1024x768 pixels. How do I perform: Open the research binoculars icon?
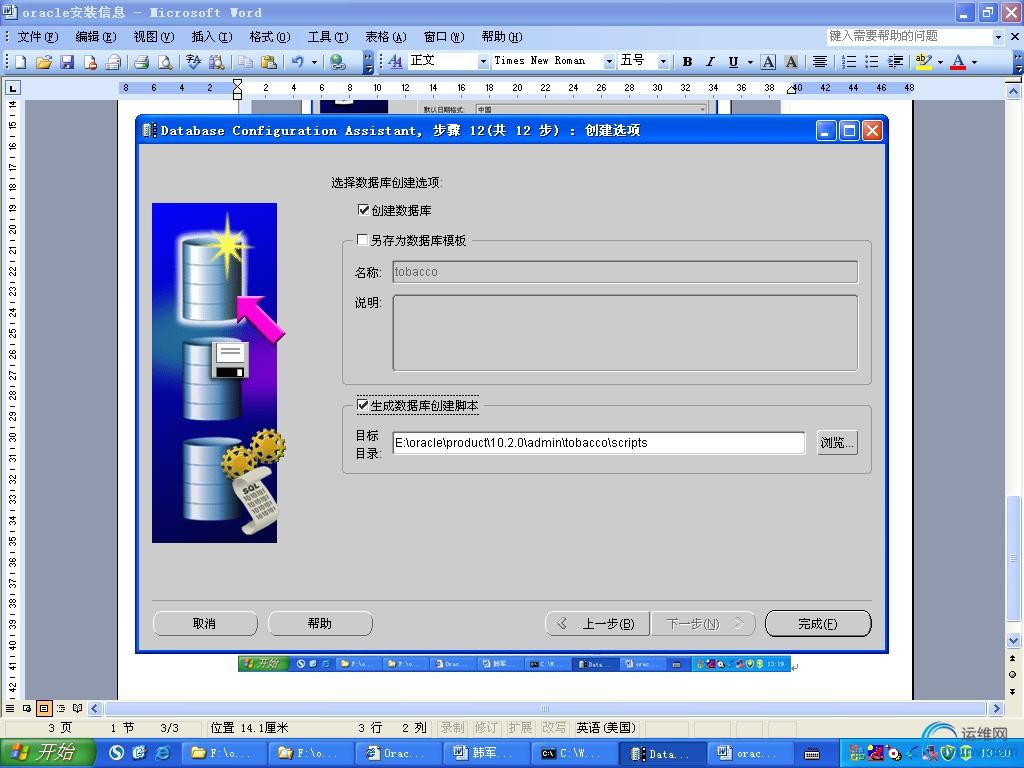pos(216,61)
